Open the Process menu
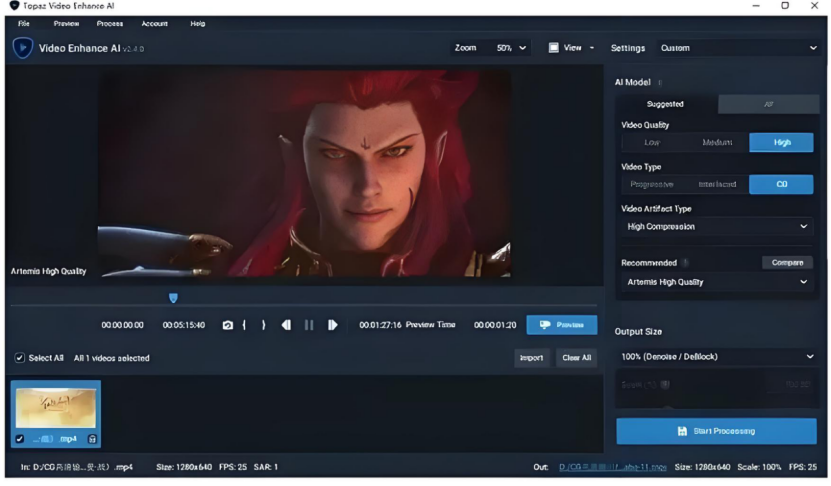Screen dimensions: 831x486 [x=110, y=23]
